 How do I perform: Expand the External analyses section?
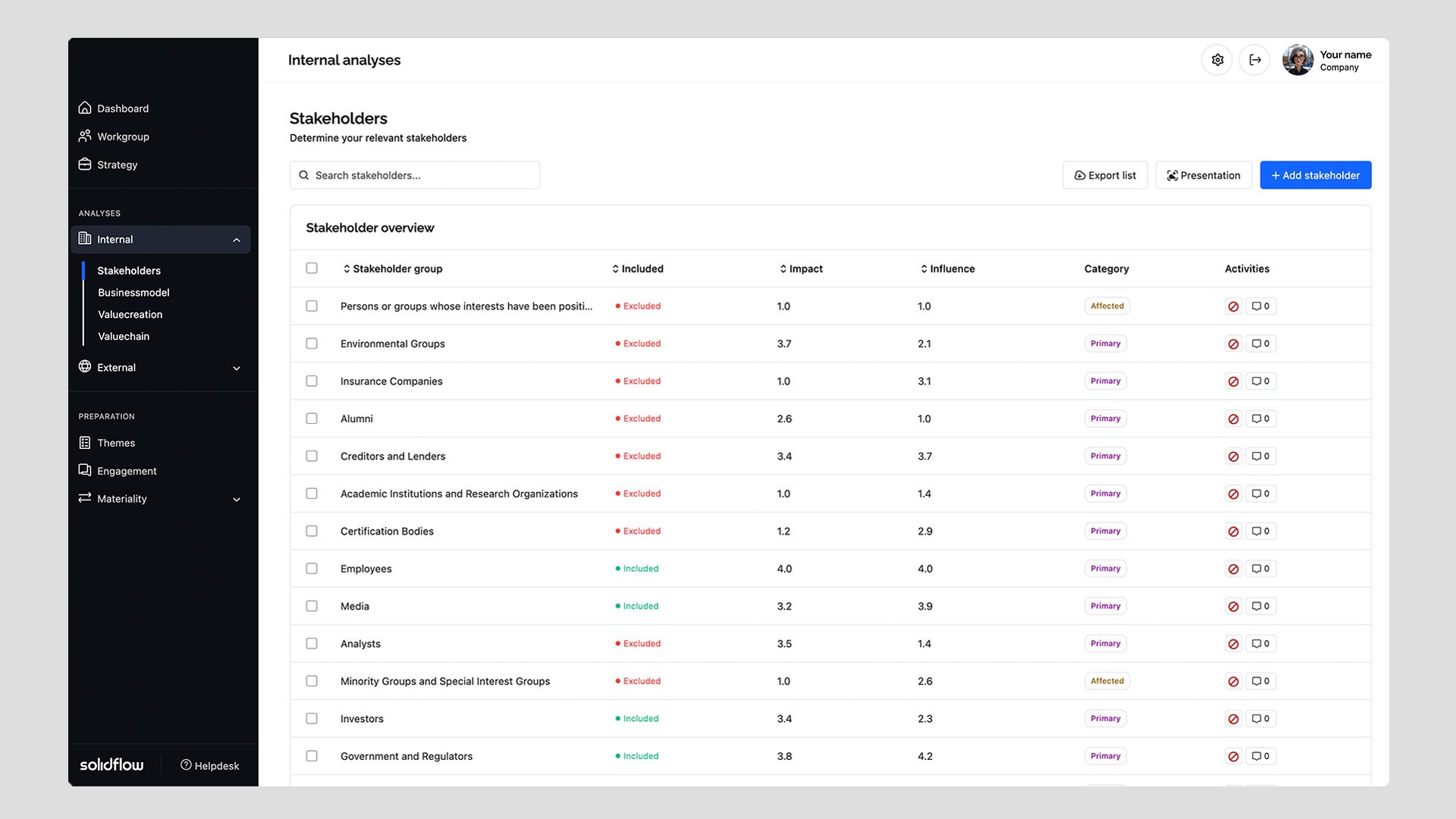click(237, 368)
